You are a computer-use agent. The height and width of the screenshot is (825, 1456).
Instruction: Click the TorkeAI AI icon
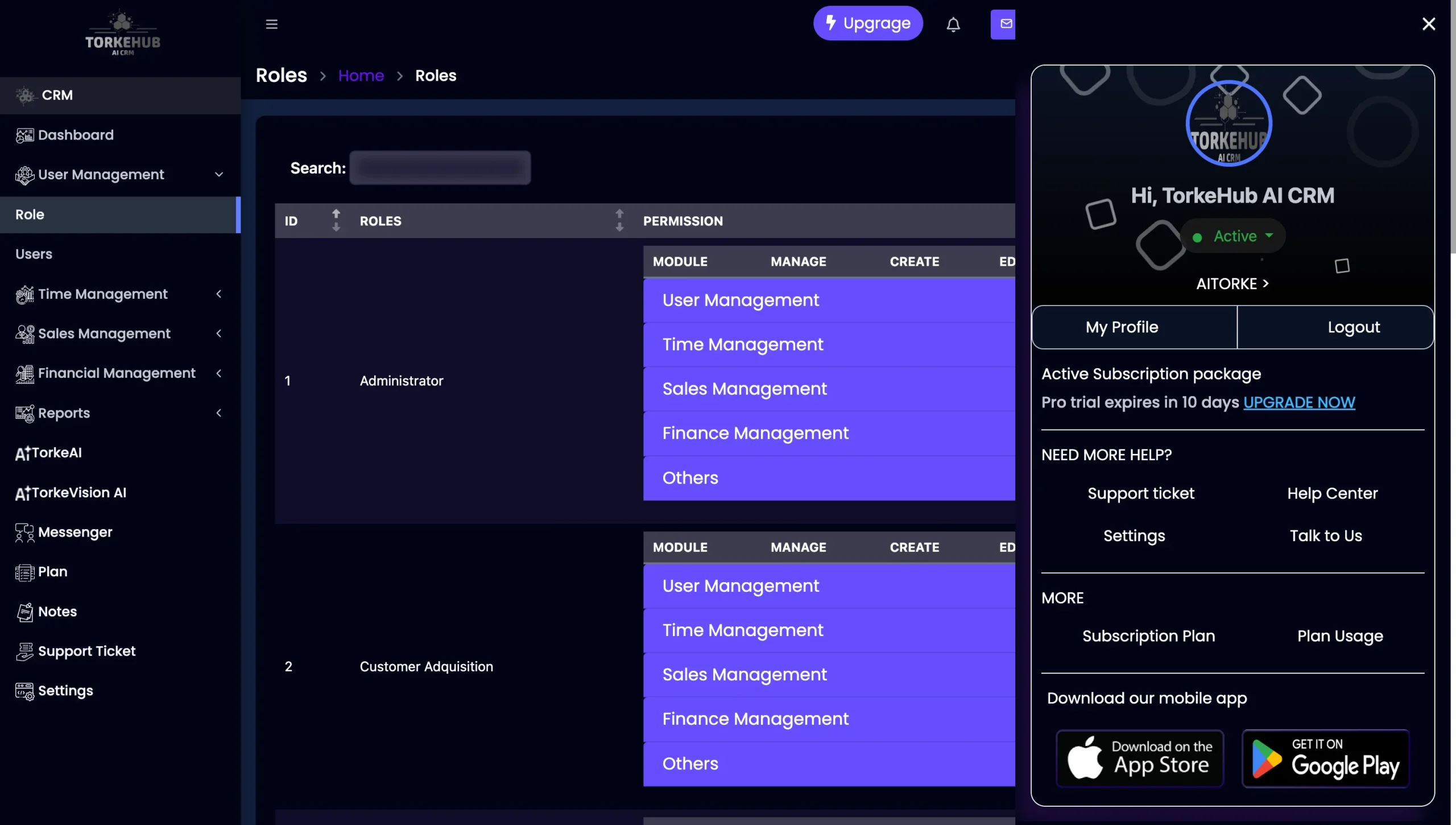click(x=23, y=453)
